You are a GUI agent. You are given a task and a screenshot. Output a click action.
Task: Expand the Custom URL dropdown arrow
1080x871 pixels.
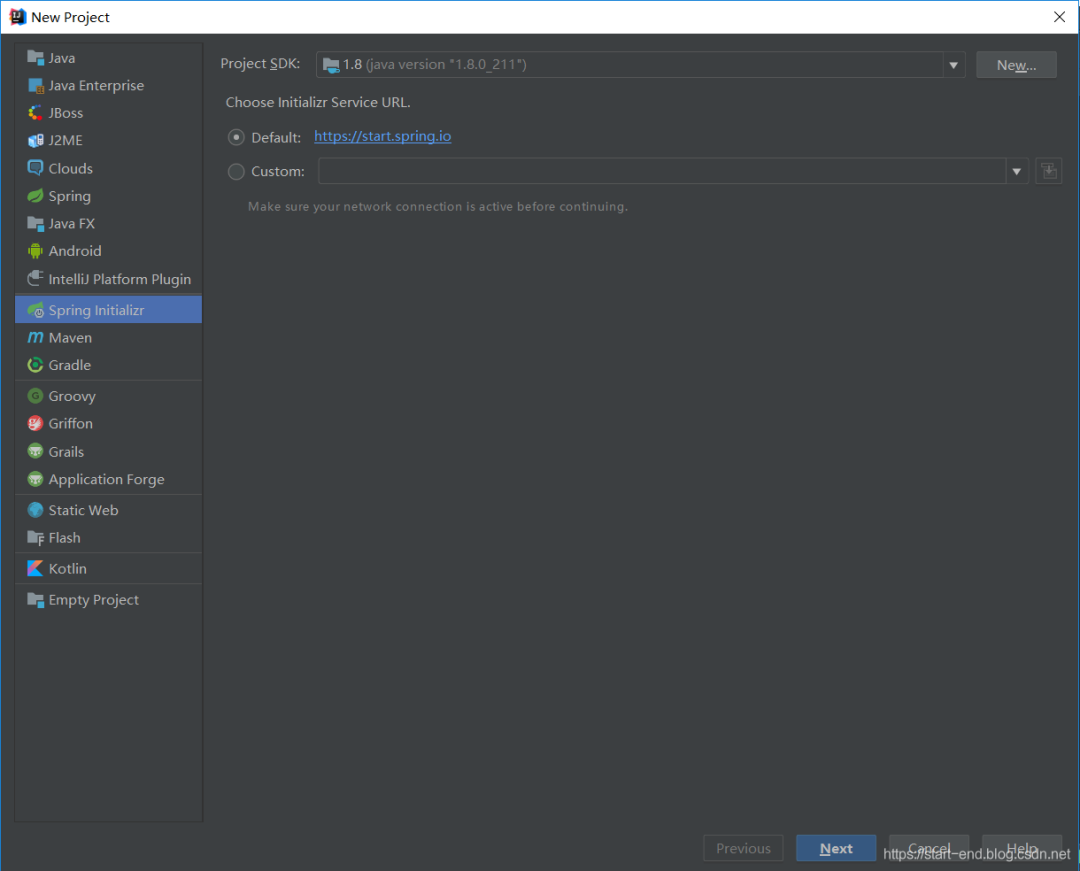pos(1017,170)
